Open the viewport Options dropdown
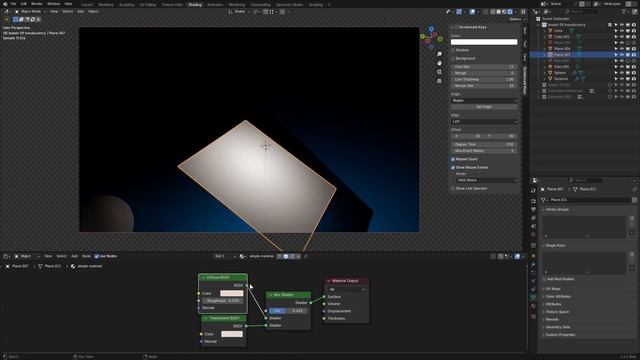 pos(516,19)
